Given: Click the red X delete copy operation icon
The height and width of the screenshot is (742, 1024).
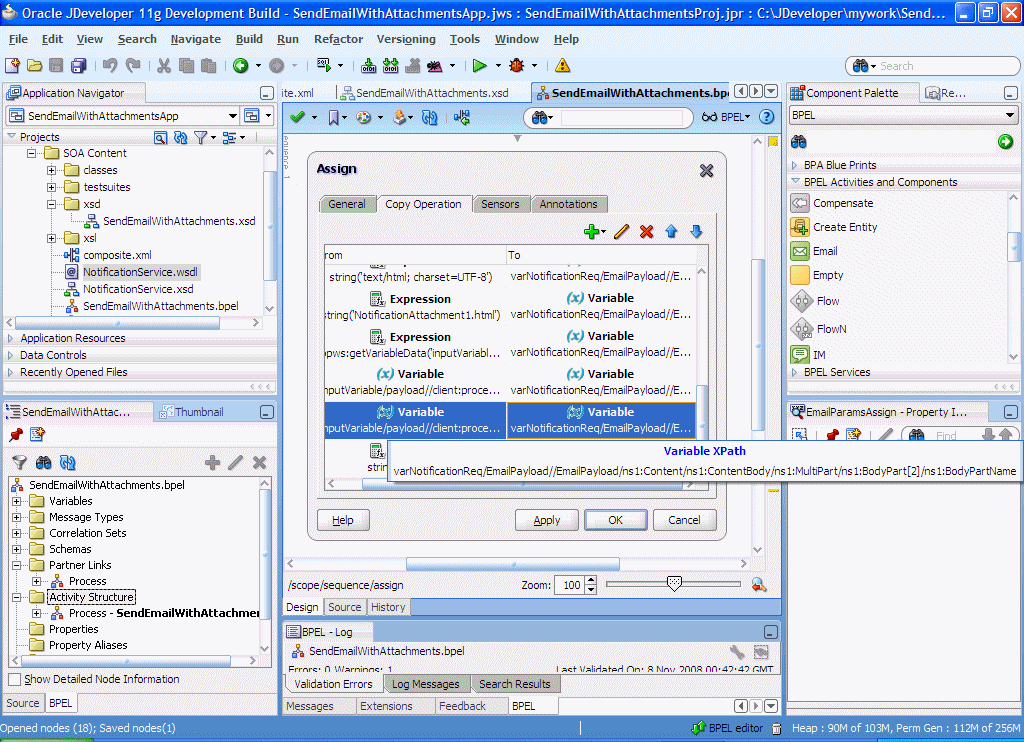Looking at the screenshot, I should (x=647, y=232).
